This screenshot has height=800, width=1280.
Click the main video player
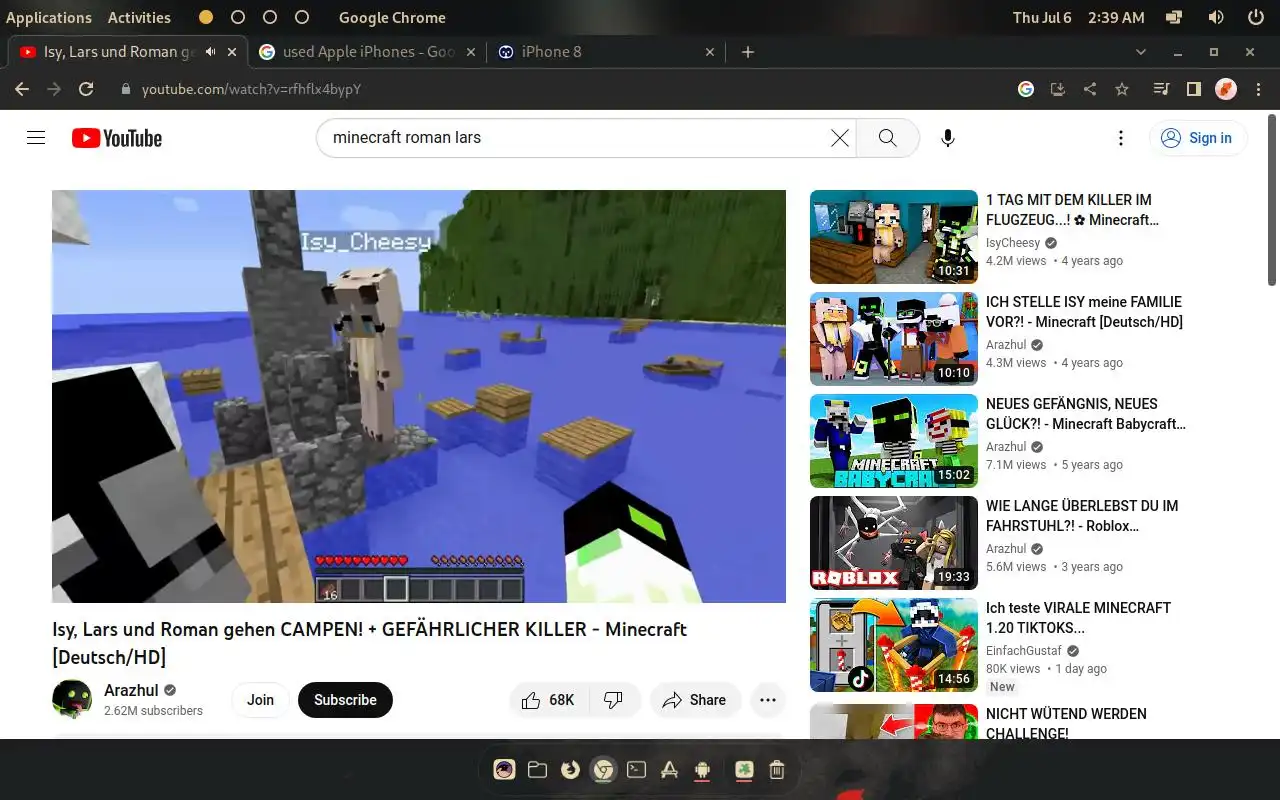click(419, 396)
